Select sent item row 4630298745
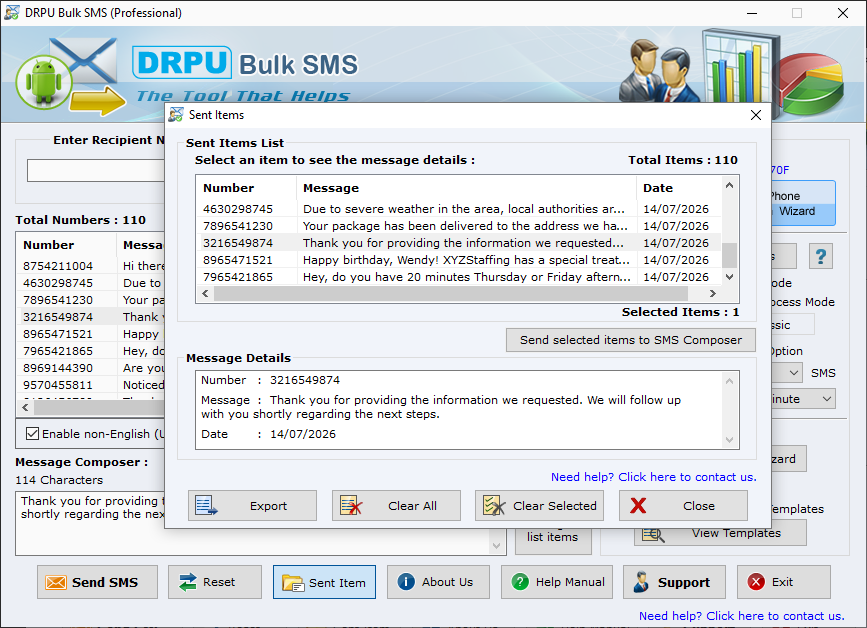 coord(459,209)
